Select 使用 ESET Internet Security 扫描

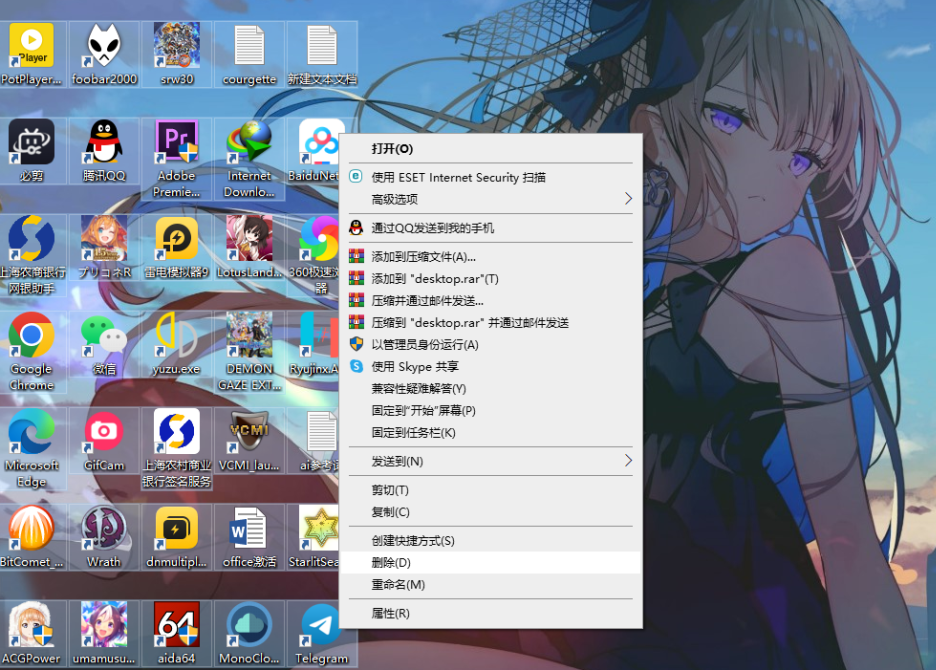(x=491, y=177)
